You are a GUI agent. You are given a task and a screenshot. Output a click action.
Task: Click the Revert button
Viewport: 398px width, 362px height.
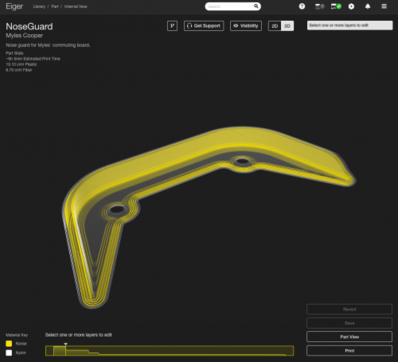click(x=349, y=309)
